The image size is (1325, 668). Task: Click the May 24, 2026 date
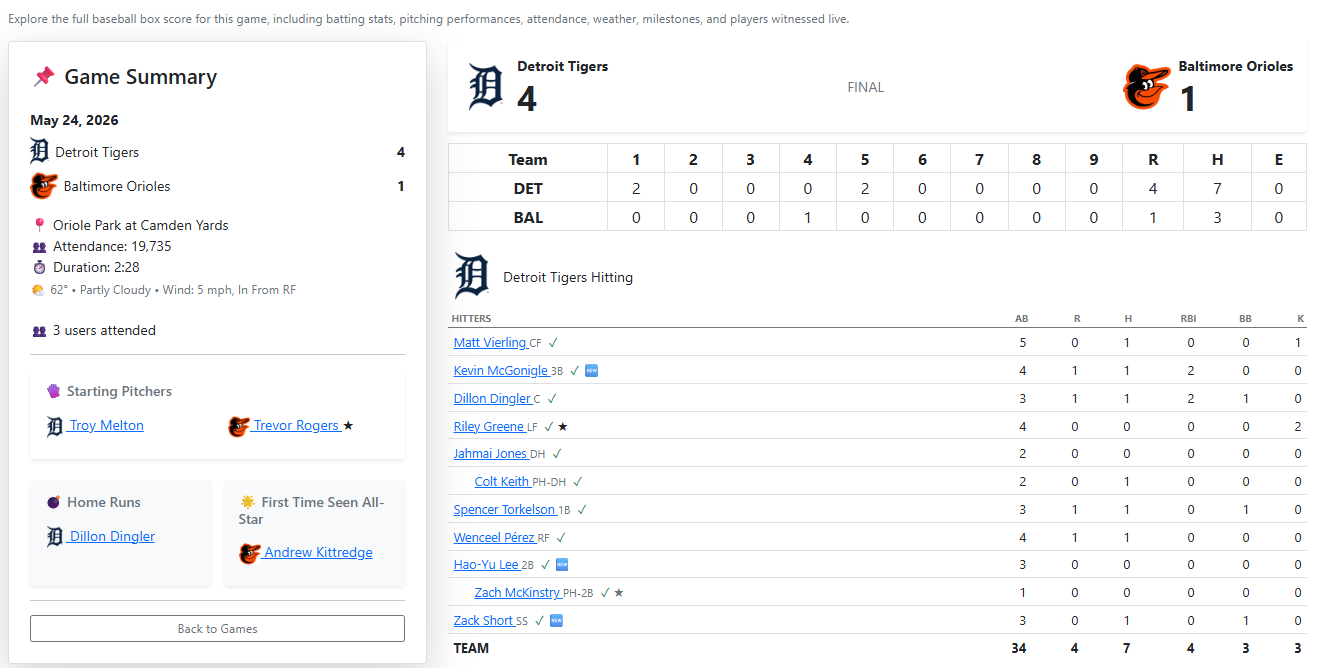click(74, 120)
